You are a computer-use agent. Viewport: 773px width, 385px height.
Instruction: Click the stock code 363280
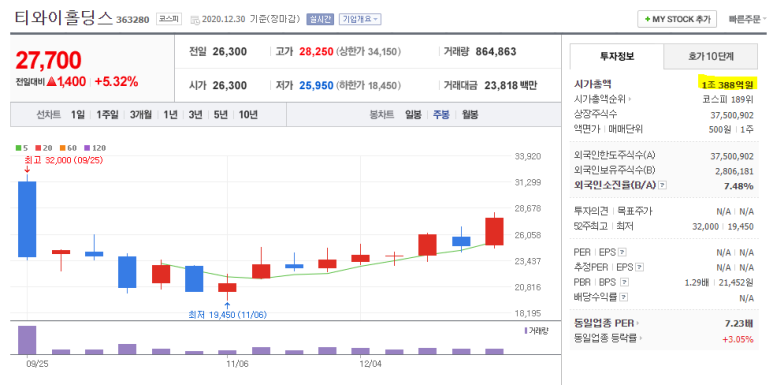point(133,20)
